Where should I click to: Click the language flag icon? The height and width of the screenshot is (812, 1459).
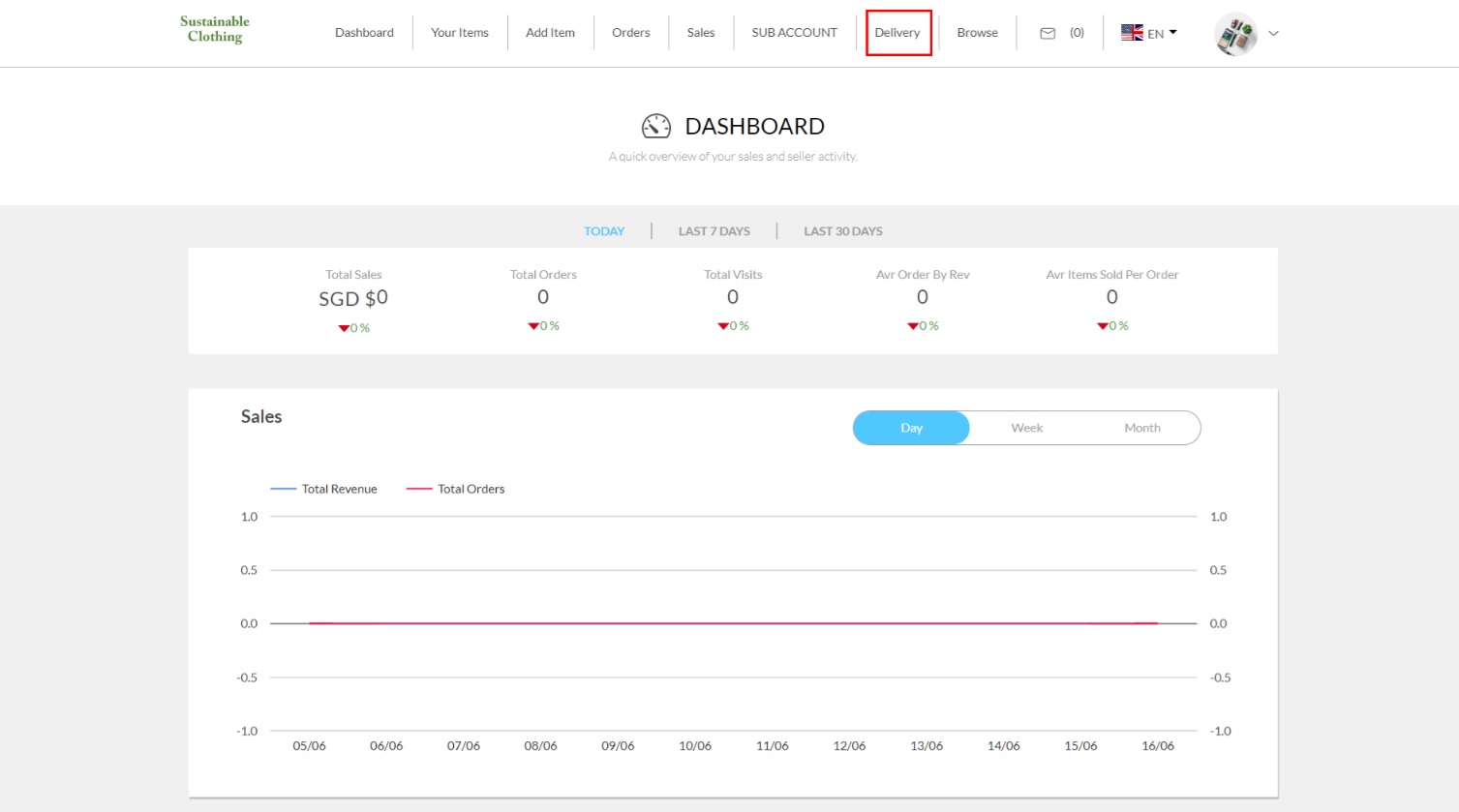click(x=1132, y=33)
